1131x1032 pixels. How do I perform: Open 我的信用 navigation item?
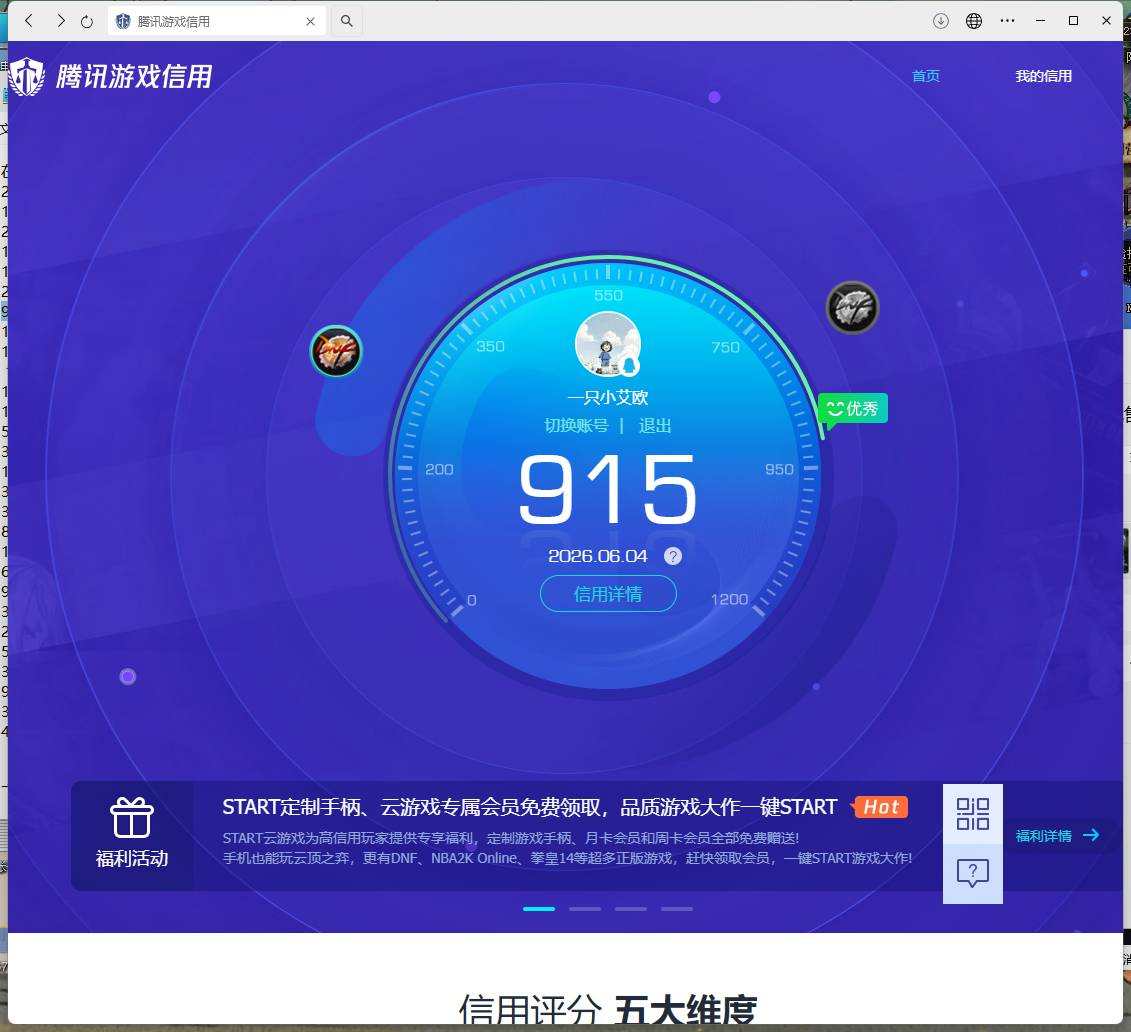[1043, 76]
